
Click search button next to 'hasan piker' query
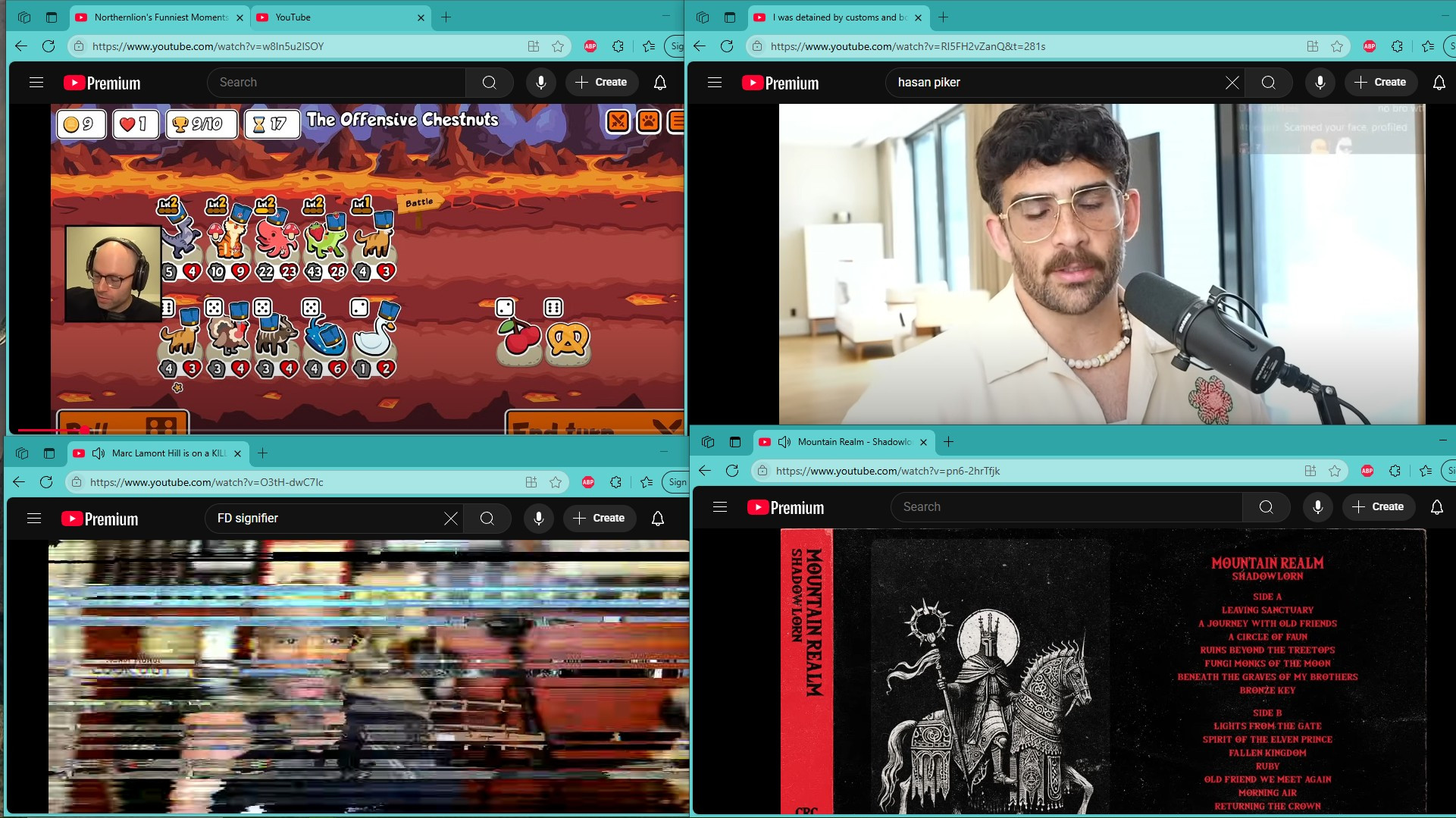tap(1269, 83)
